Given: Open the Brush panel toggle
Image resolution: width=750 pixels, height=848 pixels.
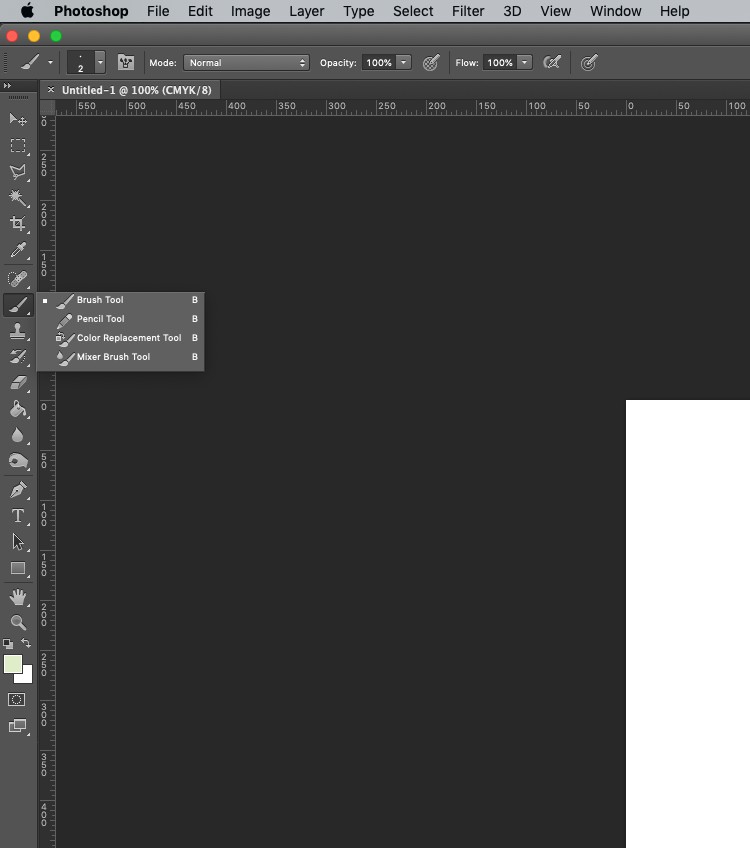Looking at the screenshot, I should [125, 63].
